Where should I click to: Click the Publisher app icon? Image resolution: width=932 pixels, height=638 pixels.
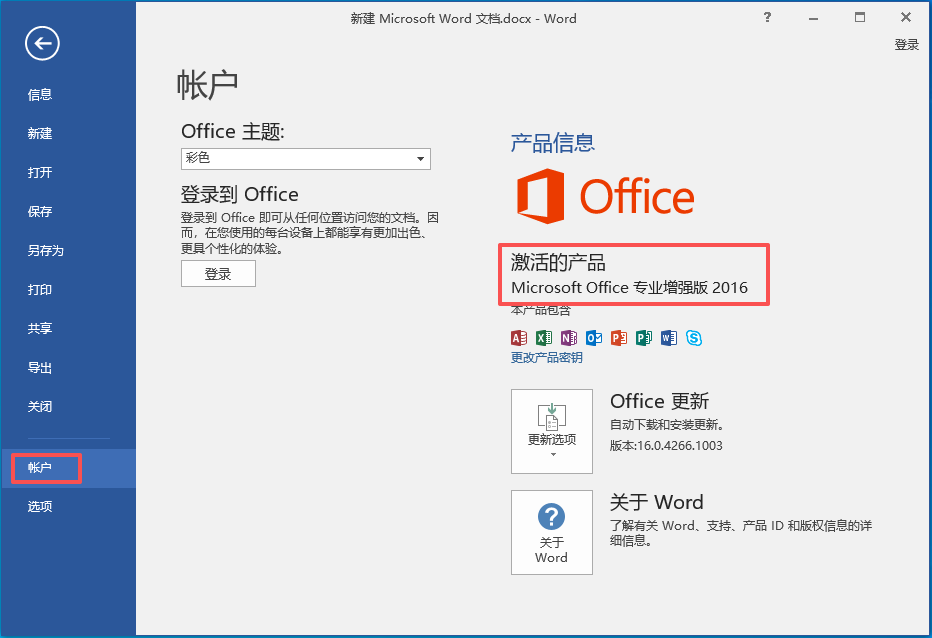(644, 338)
